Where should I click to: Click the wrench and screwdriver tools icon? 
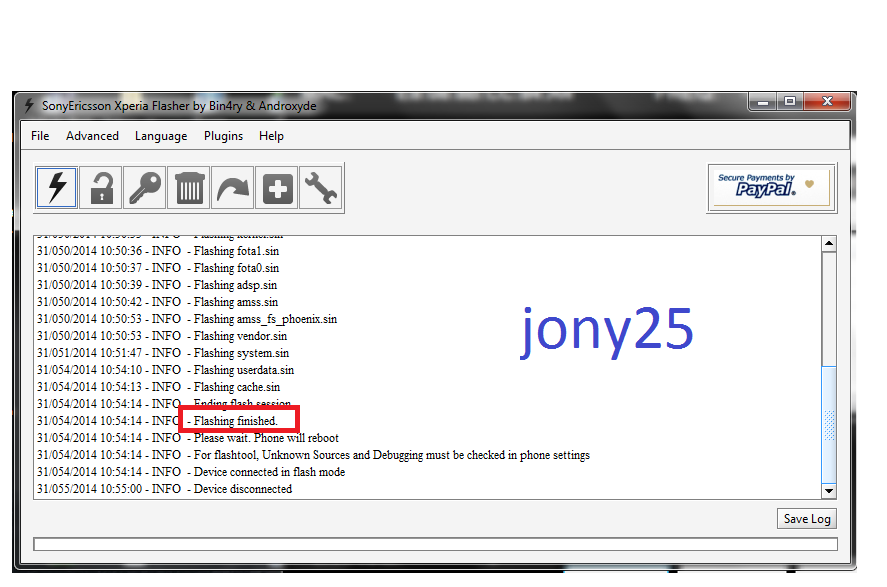(x=321, y=188)
